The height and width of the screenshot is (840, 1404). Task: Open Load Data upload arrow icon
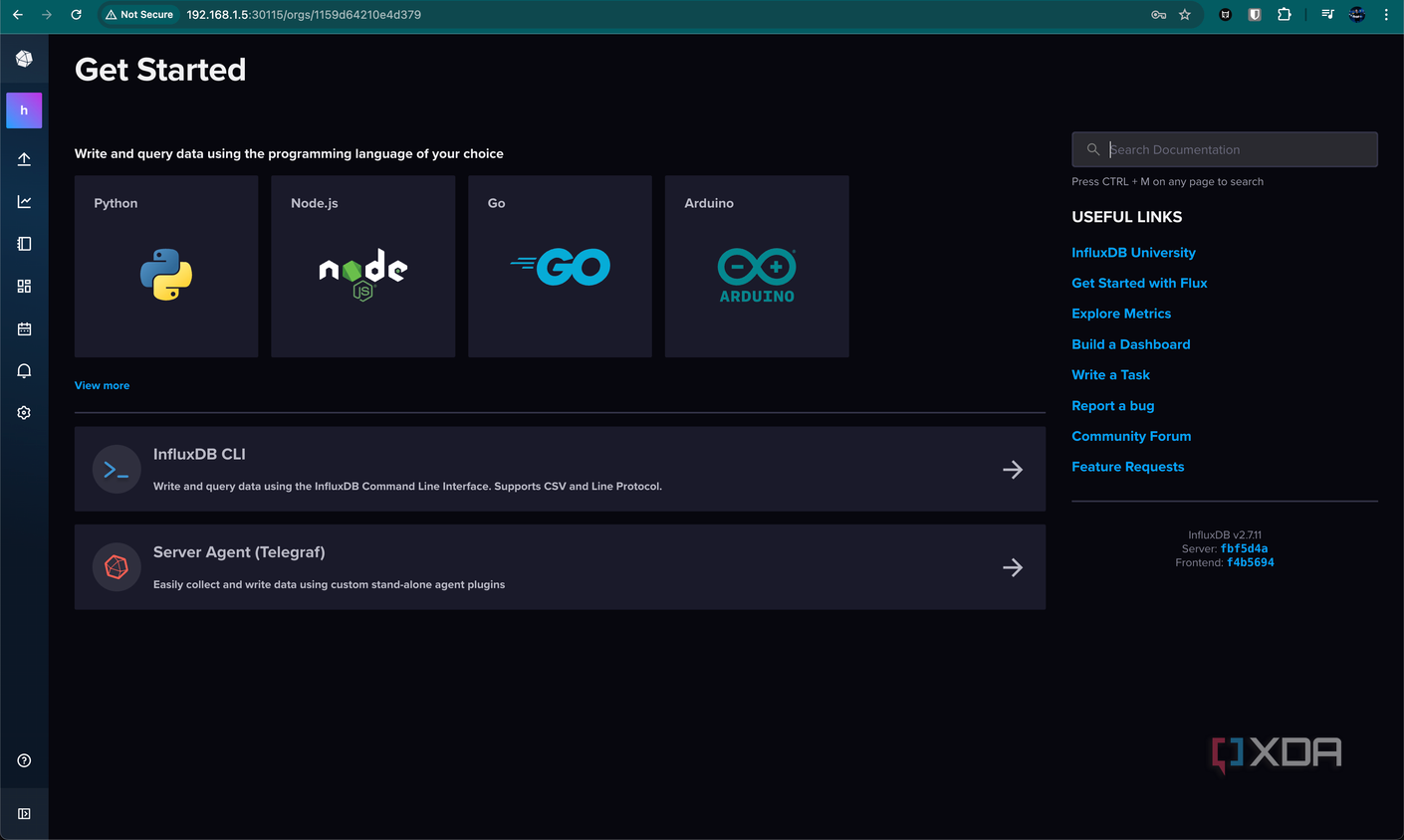pos(24,159)
